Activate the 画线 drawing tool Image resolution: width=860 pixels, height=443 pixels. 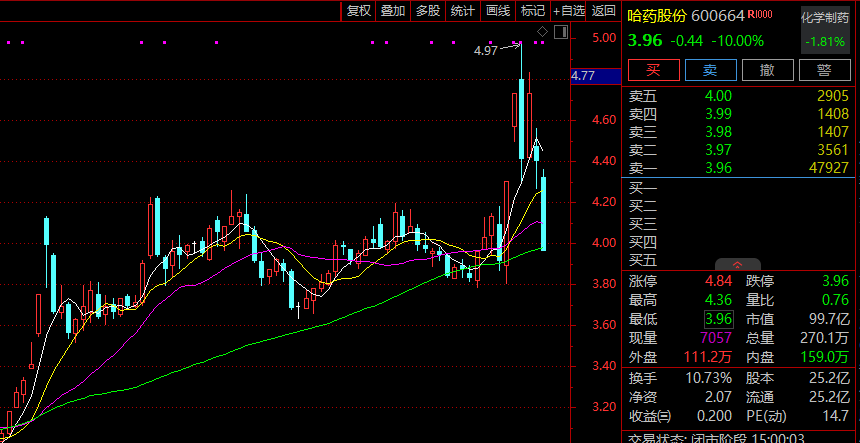point(498,10)
